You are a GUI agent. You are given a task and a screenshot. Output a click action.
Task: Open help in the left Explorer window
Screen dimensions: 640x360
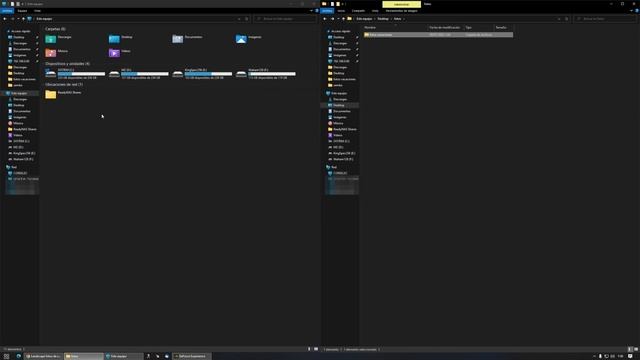pos(317,11)
